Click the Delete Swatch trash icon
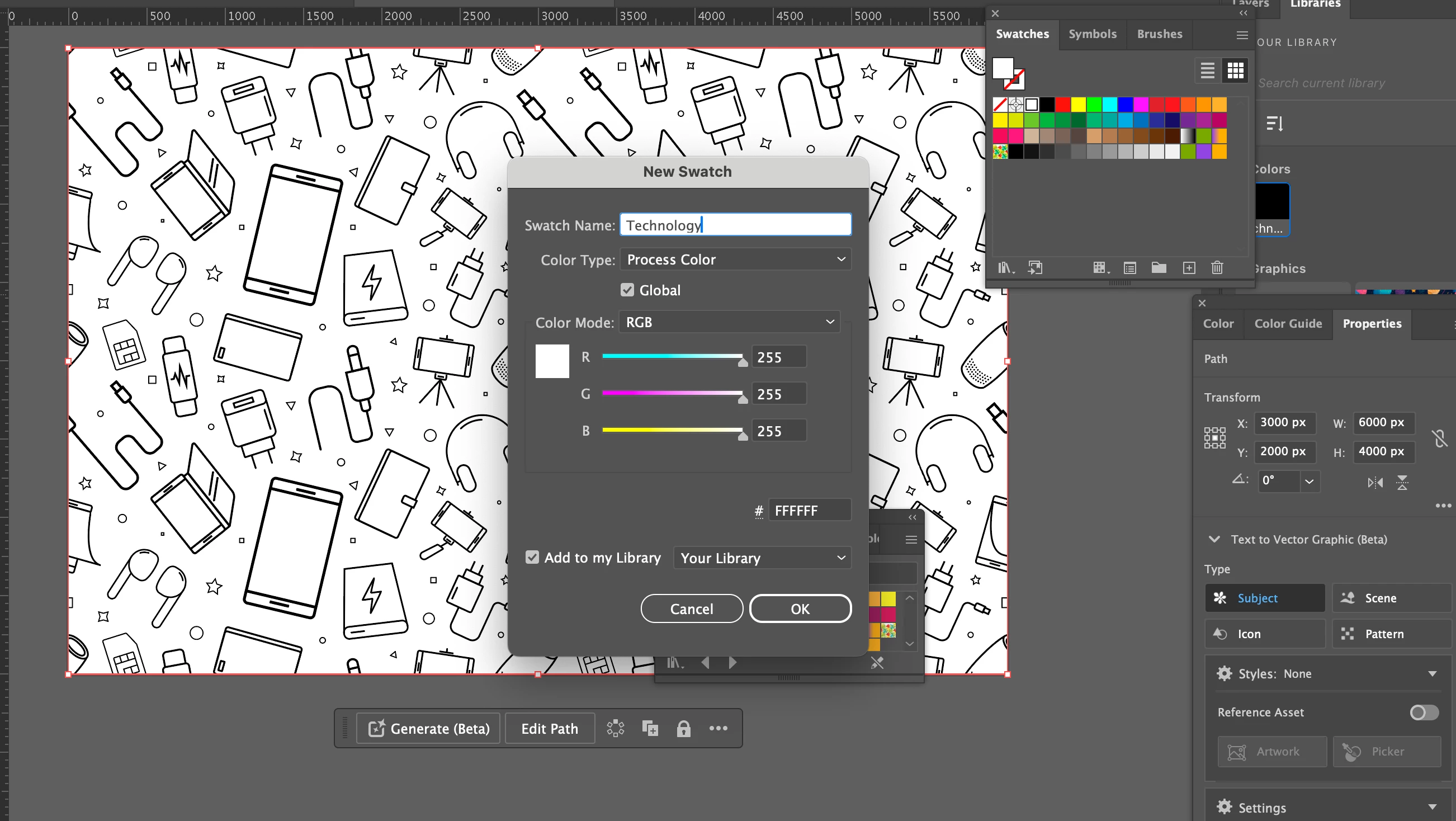 pyautogui.click(x=1217, y=267)
